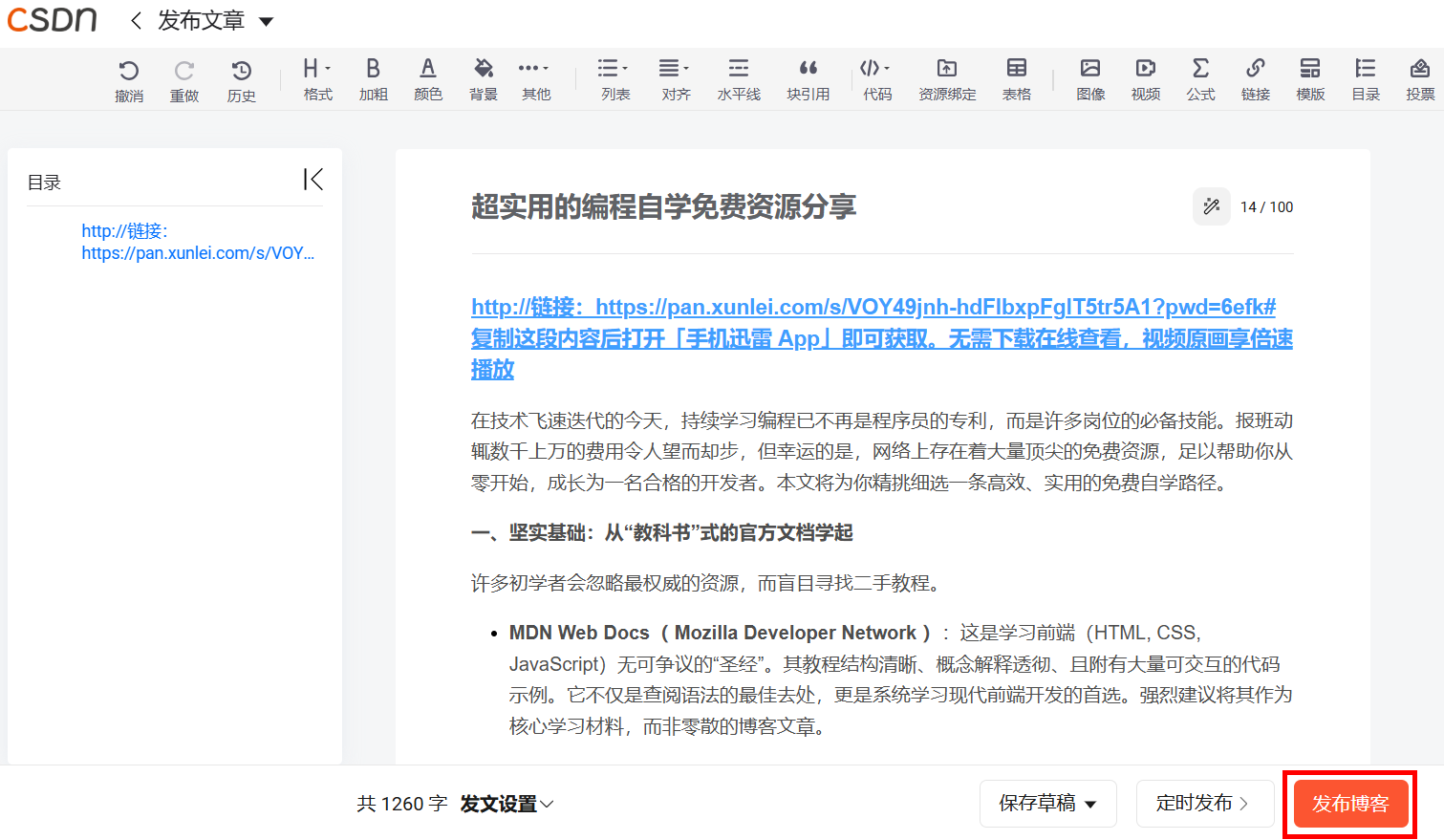
Task: Collapse the 目录 sidebar panel
Action: 313,180
